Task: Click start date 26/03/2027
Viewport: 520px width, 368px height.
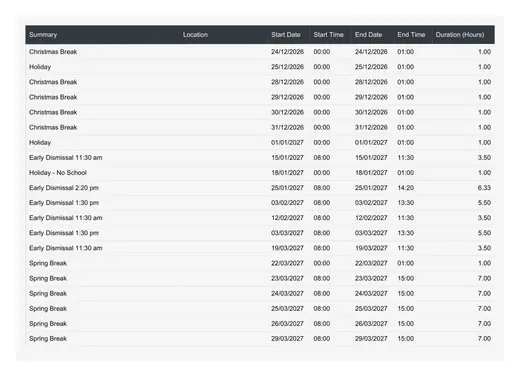Action: pos(287,324)
